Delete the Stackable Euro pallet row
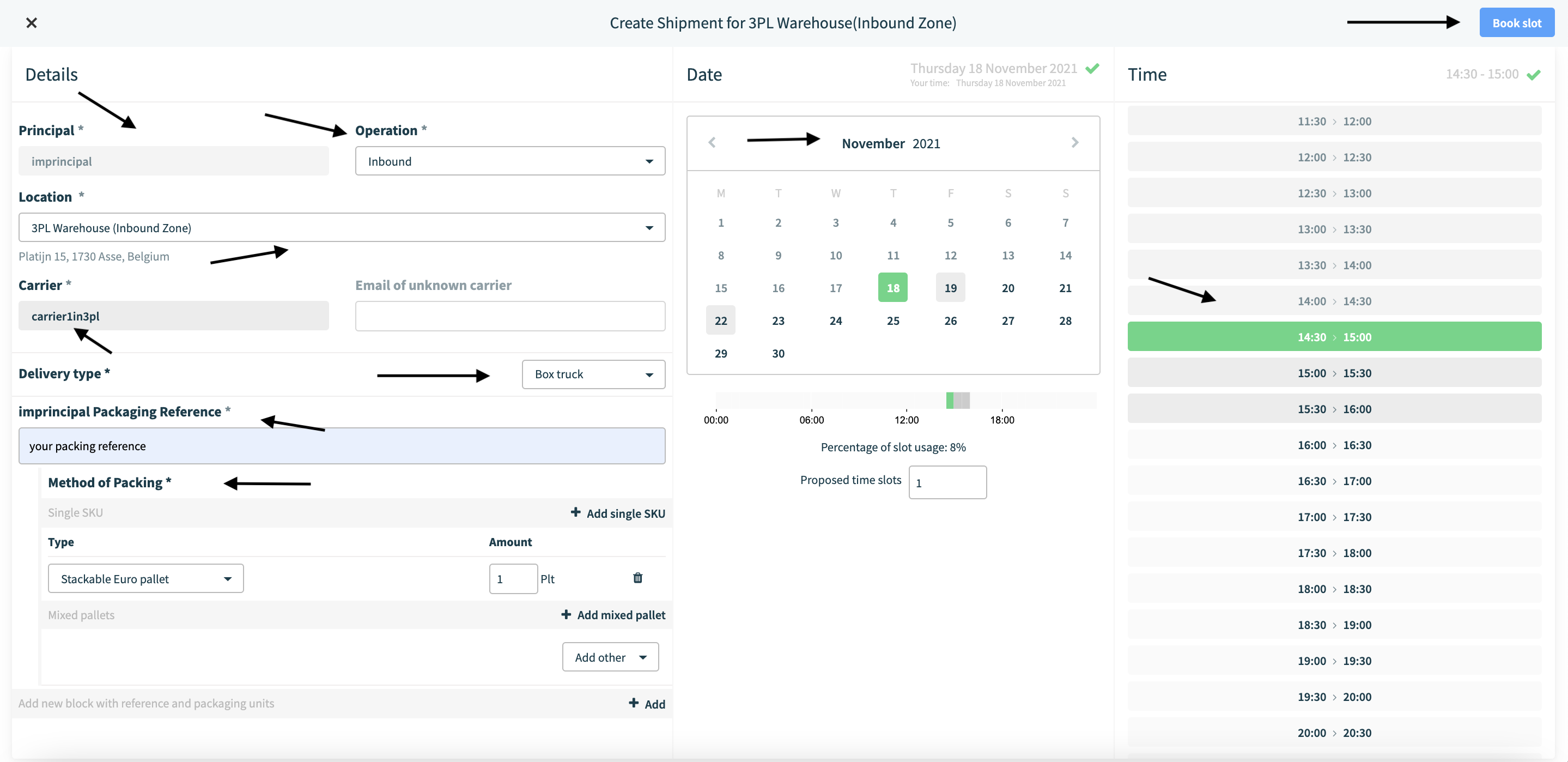This screenshot has width=1568, height=762. (x=637, y=577)
